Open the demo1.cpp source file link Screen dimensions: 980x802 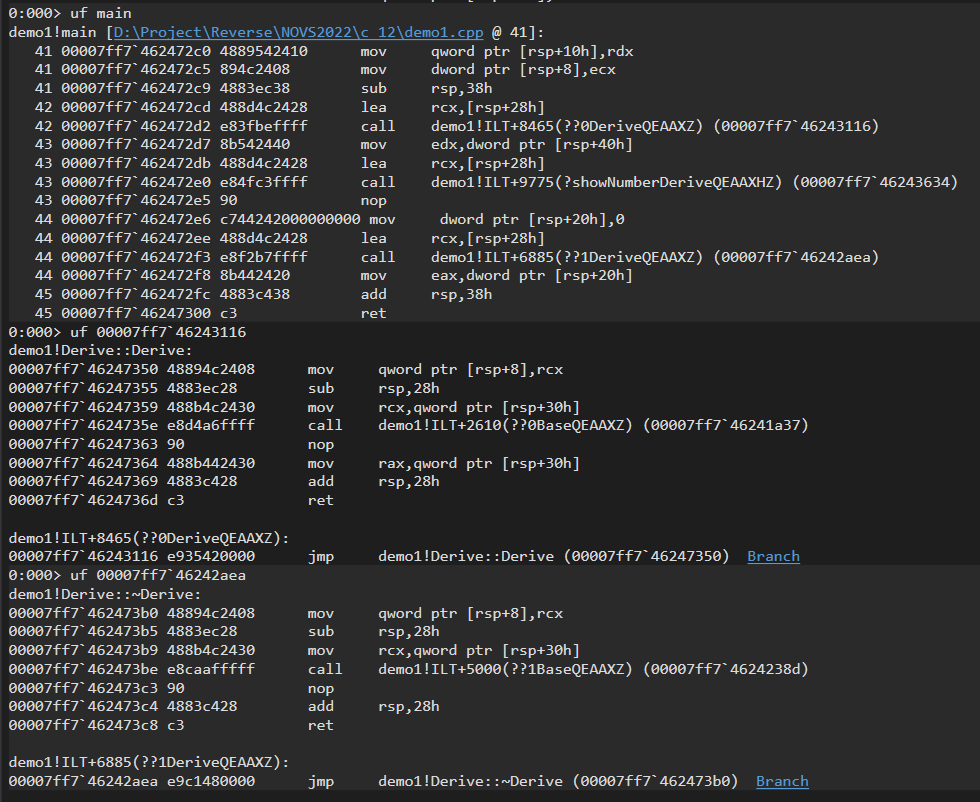(x=298, y=33)
